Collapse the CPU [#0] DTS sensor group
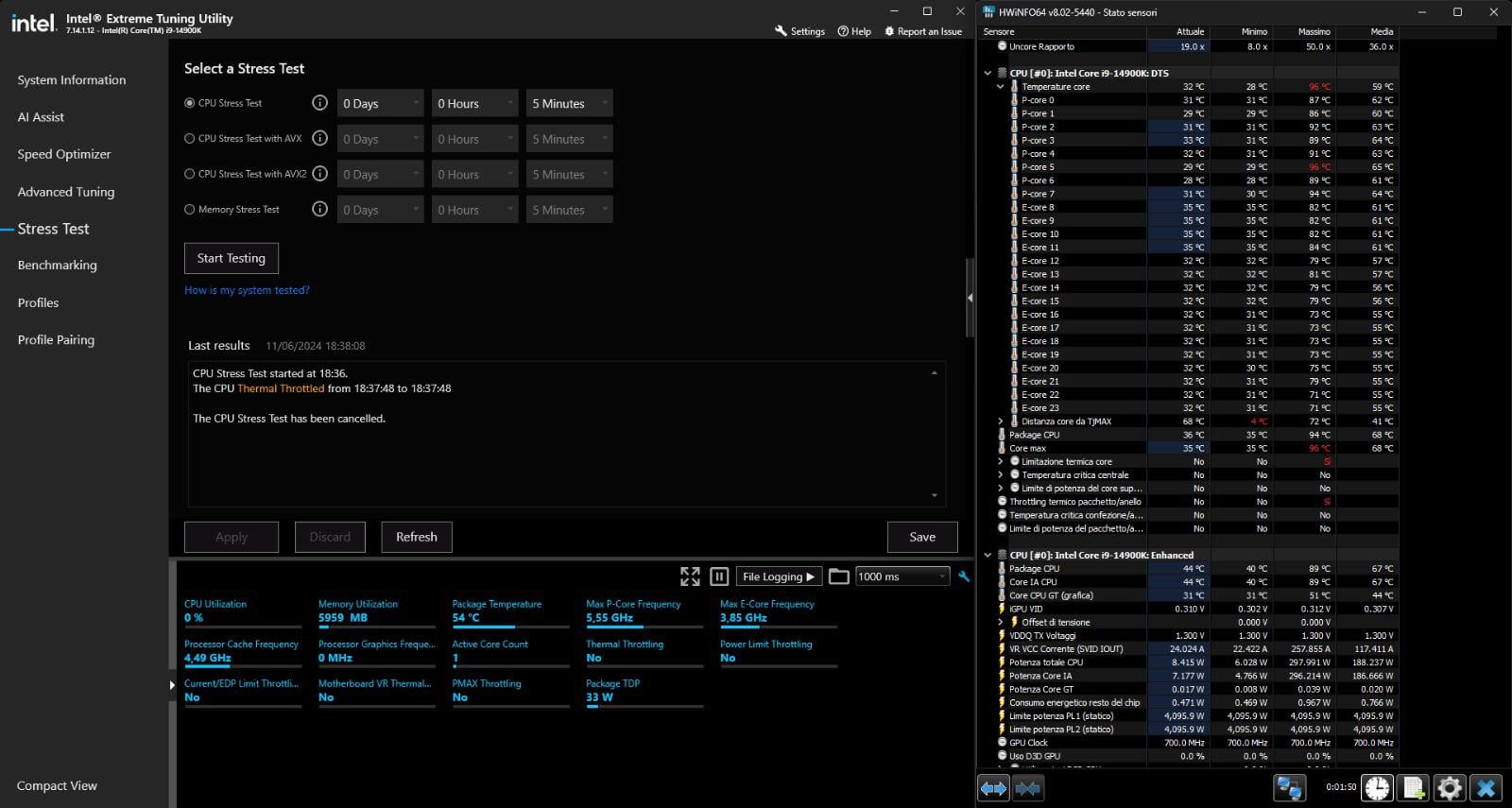This screenshot has height=808, width=1512. point(988,73)
